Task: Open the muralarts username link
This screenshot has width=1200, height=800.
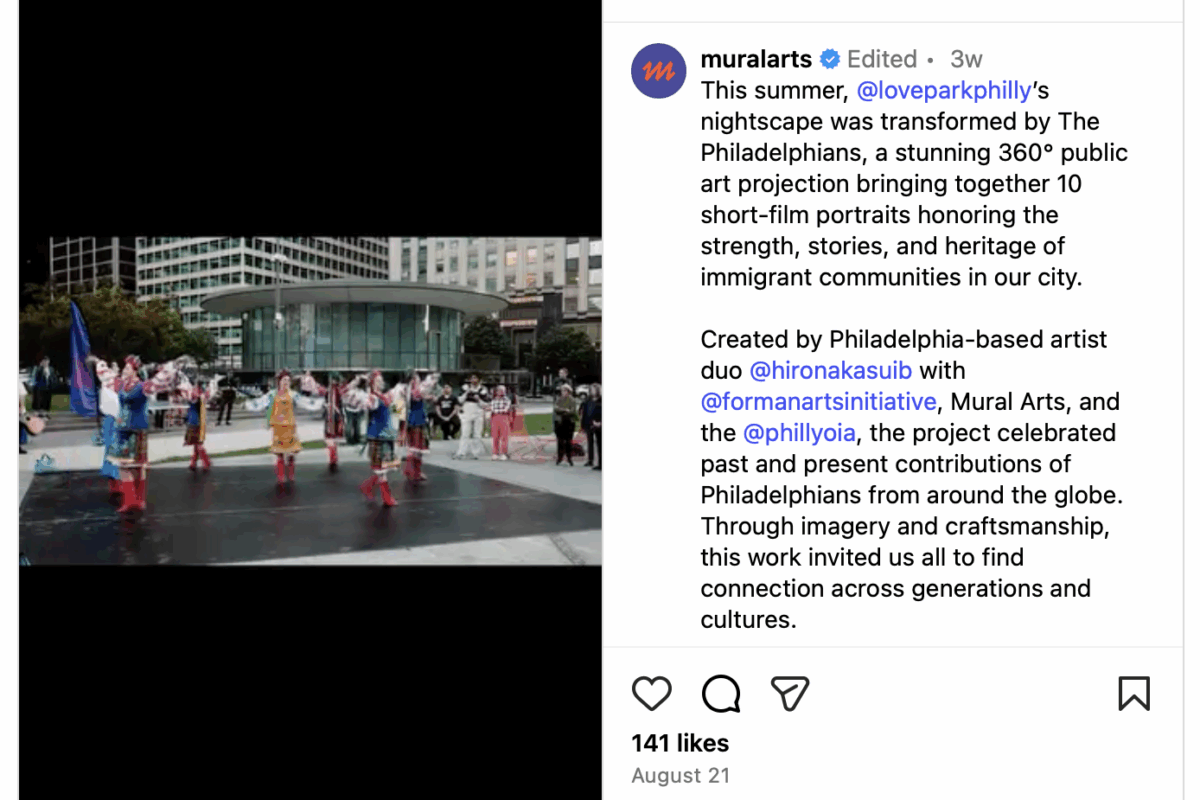Action: tap(756, 59)
